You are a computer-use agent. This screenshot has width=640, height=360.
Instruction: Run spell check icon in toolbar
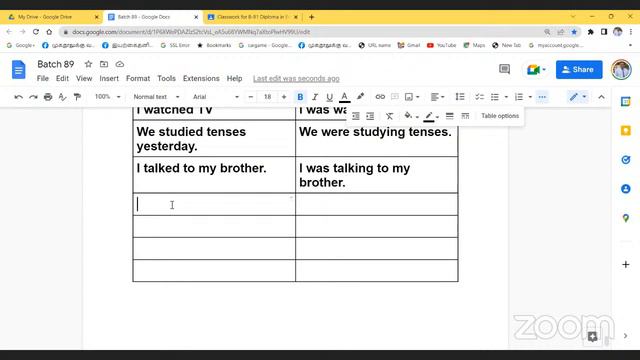tap(62, 97)
